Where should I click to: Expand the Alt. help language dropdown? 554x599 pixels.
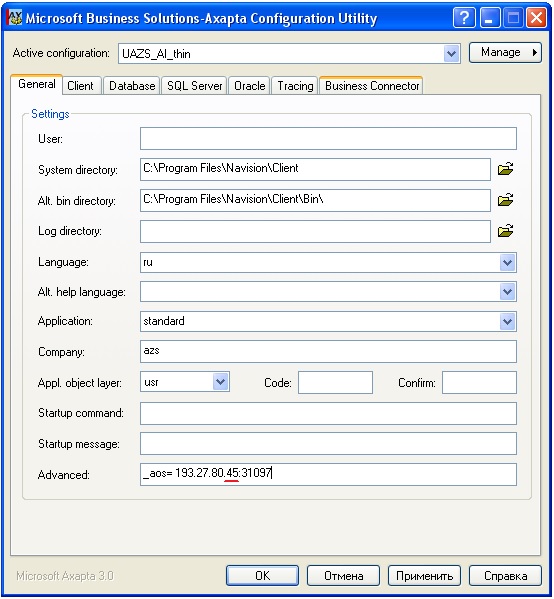tap(507, 292)
